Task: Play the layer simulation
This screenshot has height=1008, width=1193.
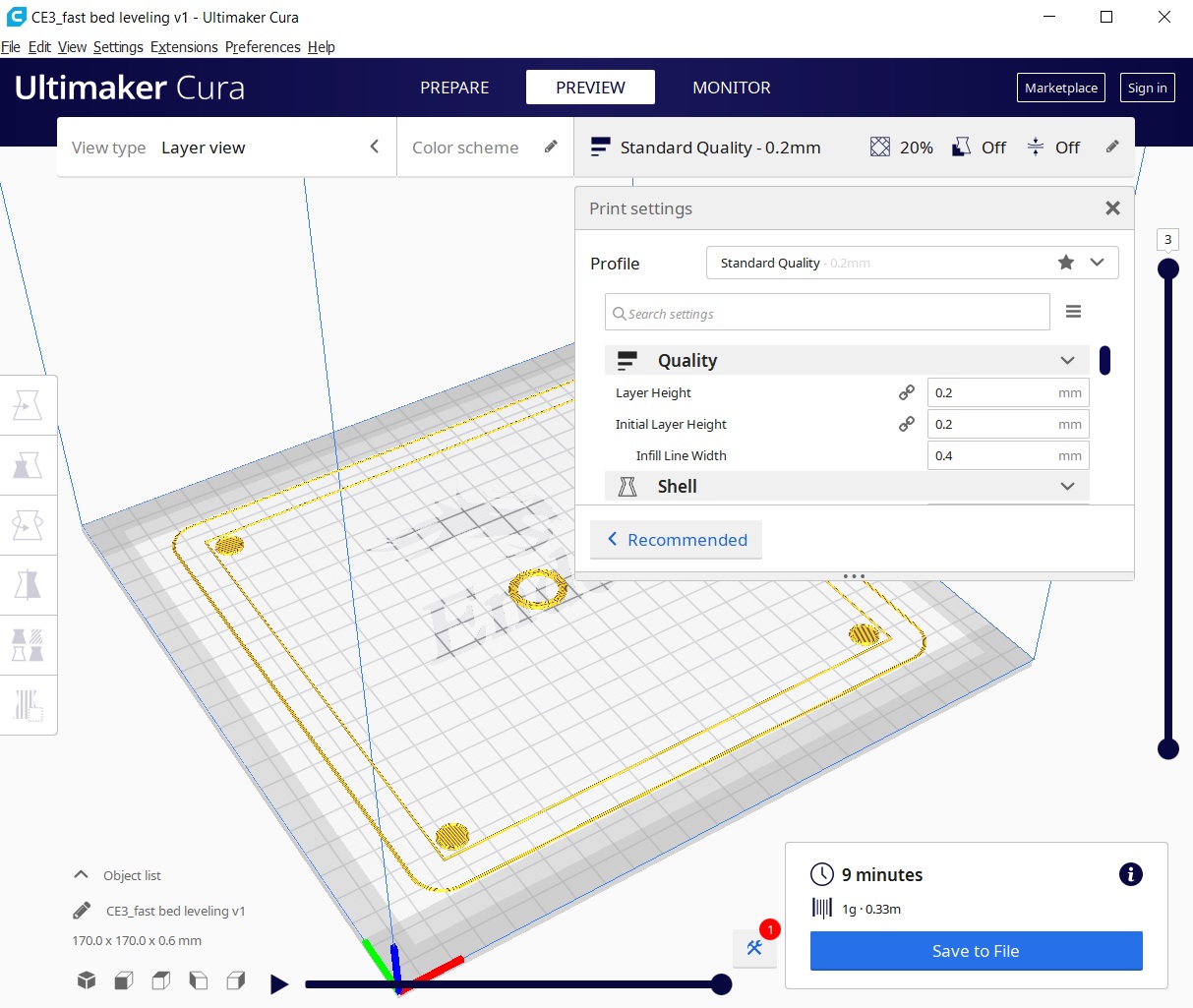Action: pos(279,983)
